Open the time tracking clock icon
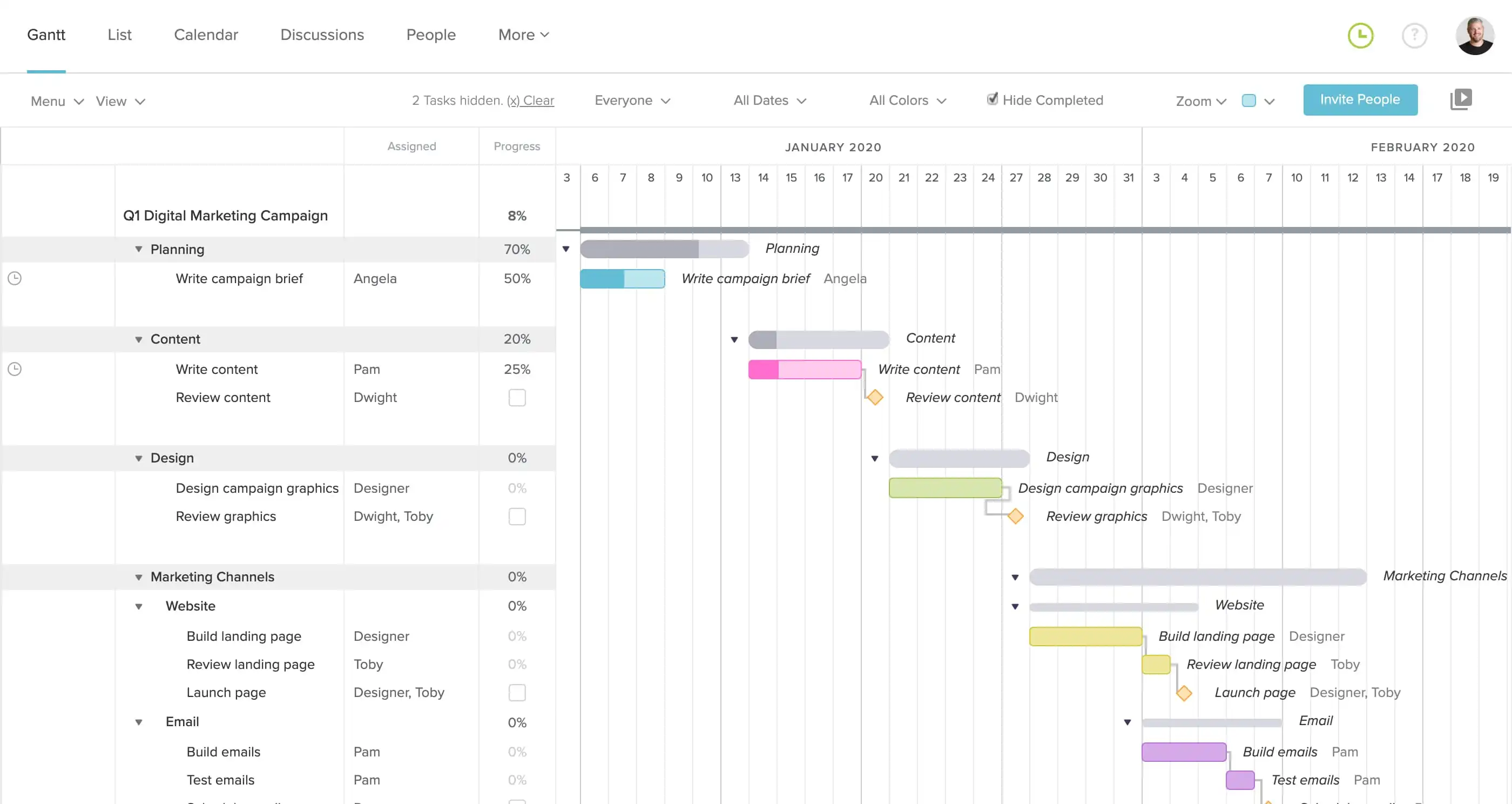The image size is (1512, 804). 1361,35
